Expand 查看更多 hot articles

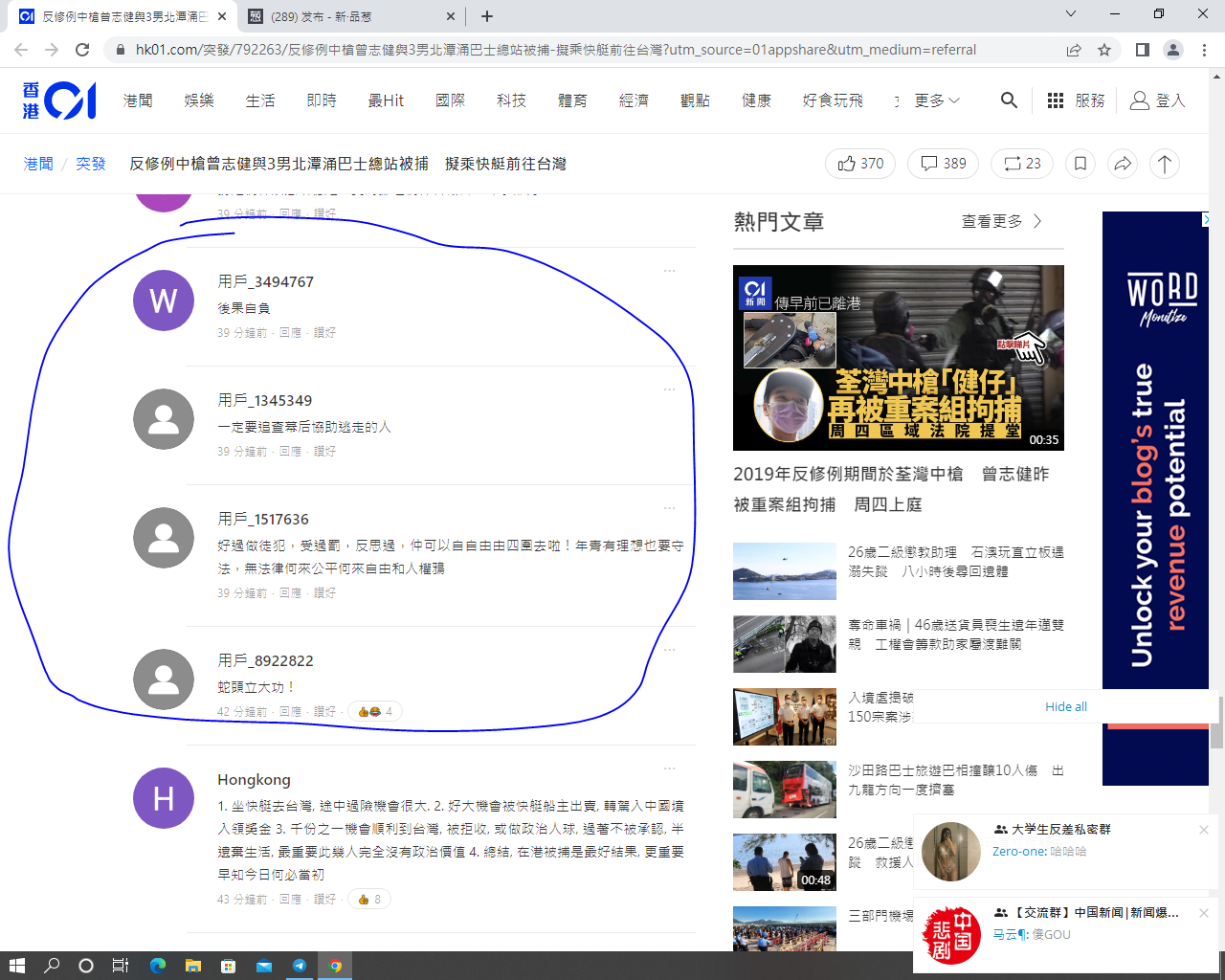[x=1001, y=221]
